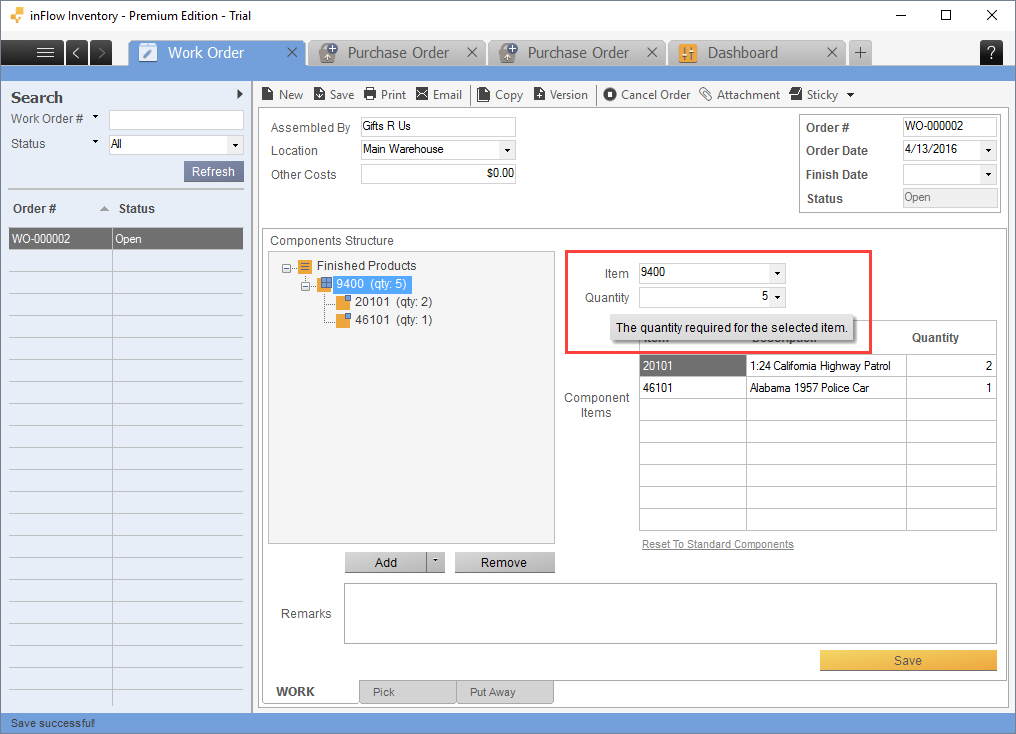Image resolution: width=1016 pixels, height=734 pixels.
Task: Open help with the question mark icon
Action: (x=991, y=52)
